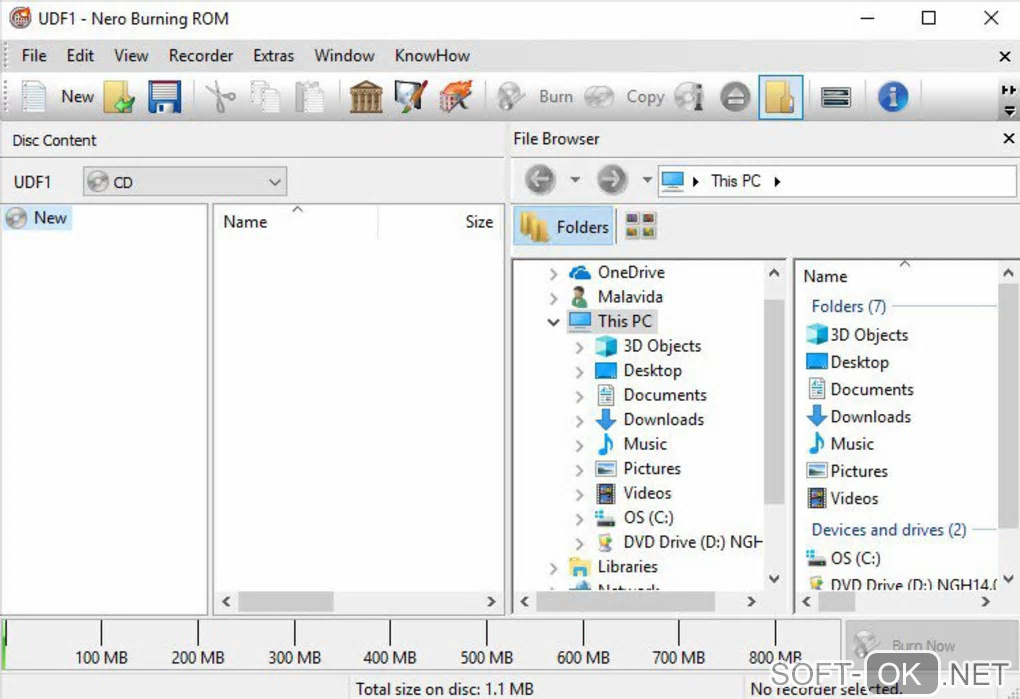Open an existing compilation with folder icon
The height and width of the screenshot is (699, 1020).
118,97
